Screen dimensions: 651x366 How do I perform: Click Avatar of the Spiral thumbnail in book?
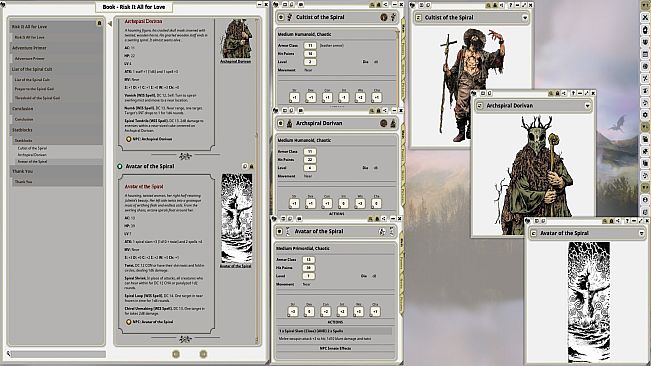[236, 218]
